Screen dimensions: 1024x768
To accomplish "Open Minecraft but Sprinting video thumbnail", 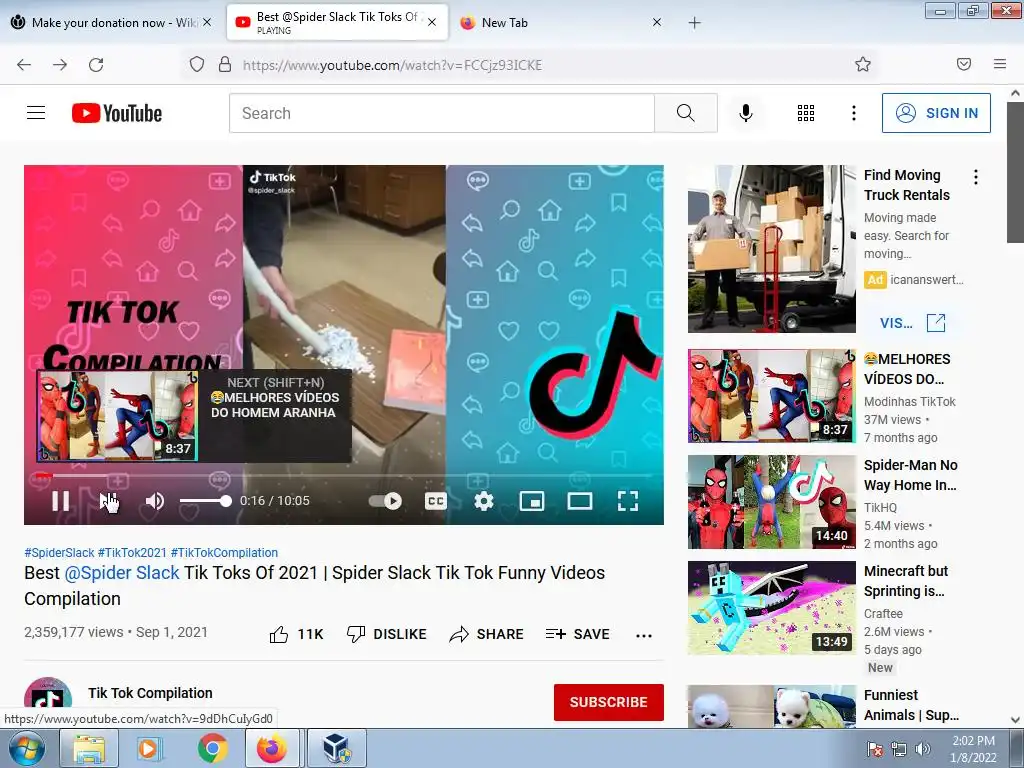I will pyautogui.click(x=771, y=608).
